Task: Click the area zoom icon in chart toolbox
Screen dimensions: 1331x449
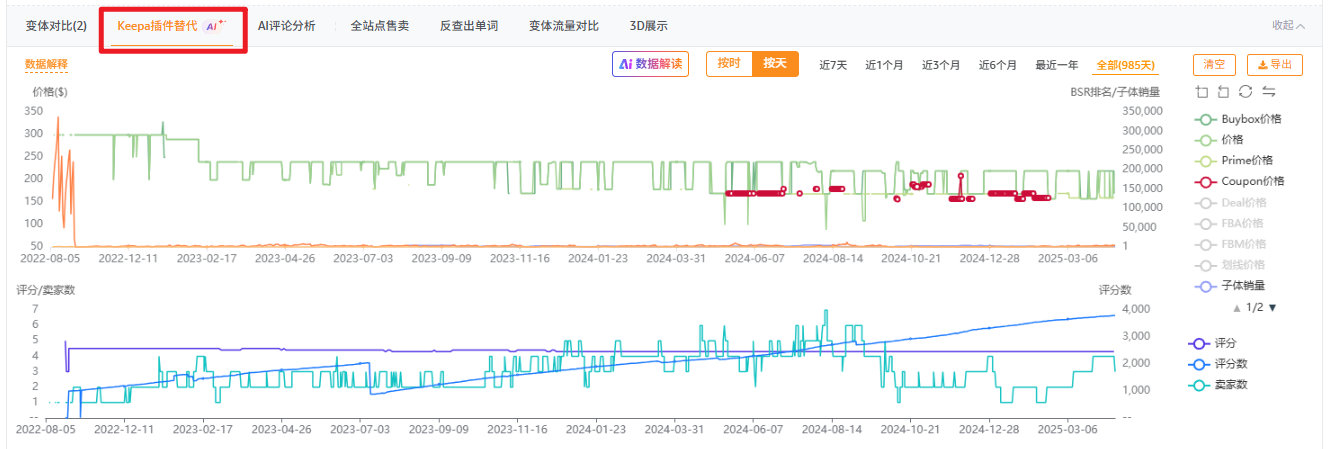Action: pyautogui.click(x=1202, y=92)
